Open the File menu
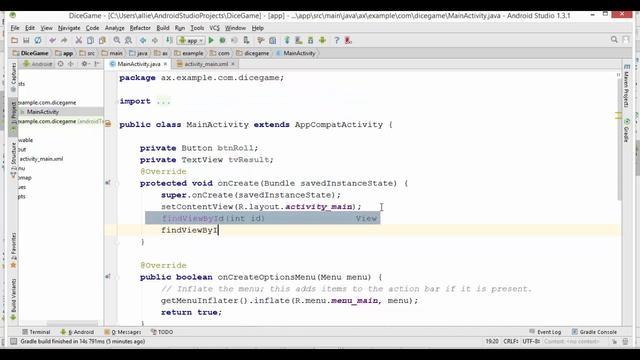Image resolution: width=640 pixels, height=360 pixels. point(15,28)
